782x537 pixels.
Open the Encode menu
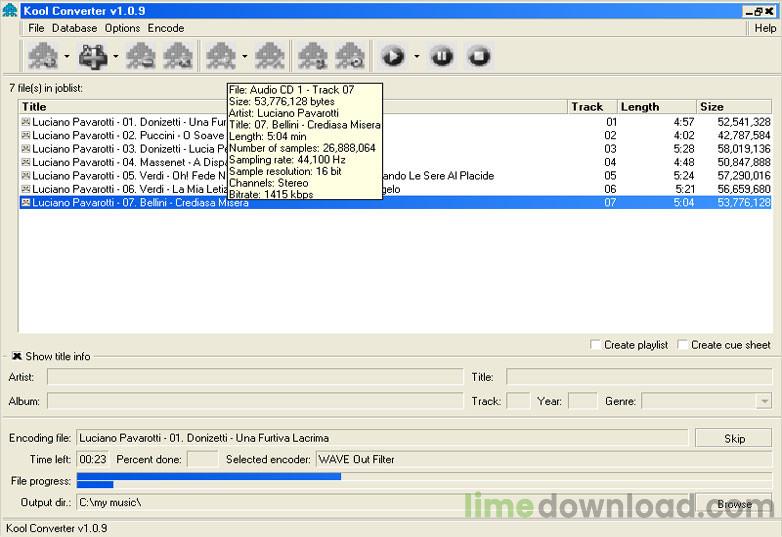point(166,28)
